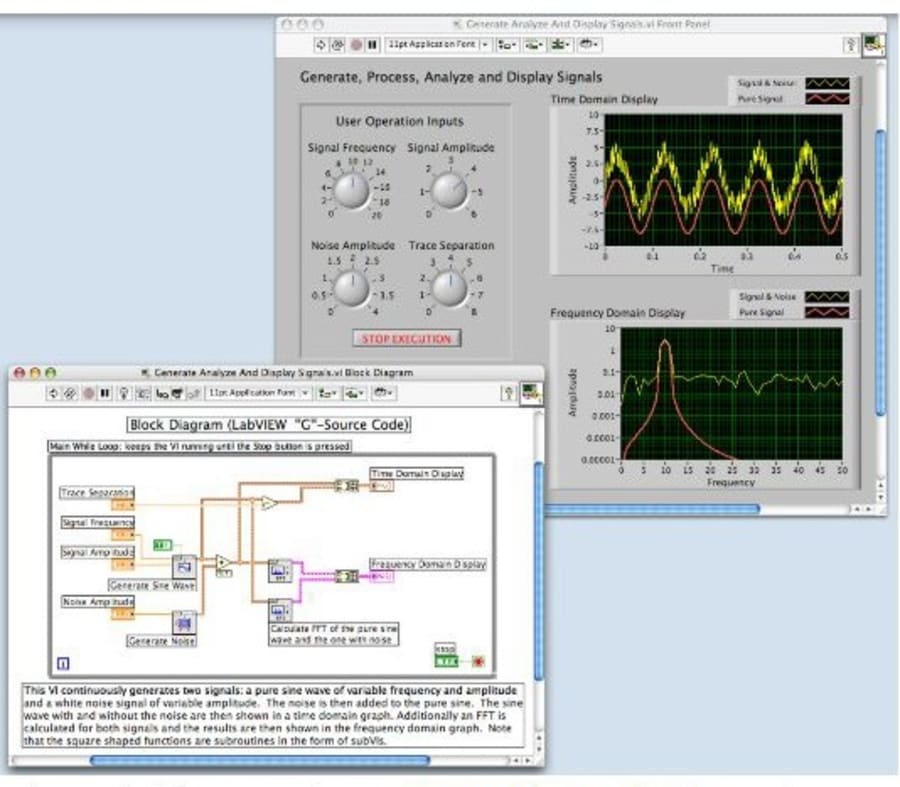Click Context Help button in Front Panel toolbar
The height and width of the screenshot is (787, 900).
(x=851, y=45)
